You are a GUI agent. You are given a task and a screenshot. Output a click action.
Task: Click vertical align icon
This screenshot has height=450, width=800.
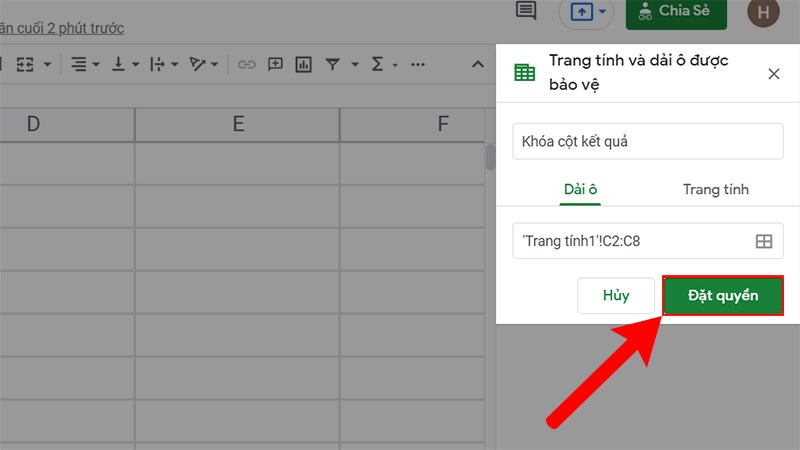click(x=118, y=64)
